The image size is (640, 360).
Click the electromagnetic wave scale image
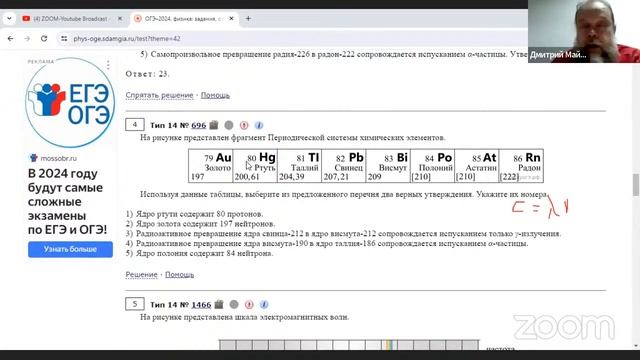coord(349,344)
